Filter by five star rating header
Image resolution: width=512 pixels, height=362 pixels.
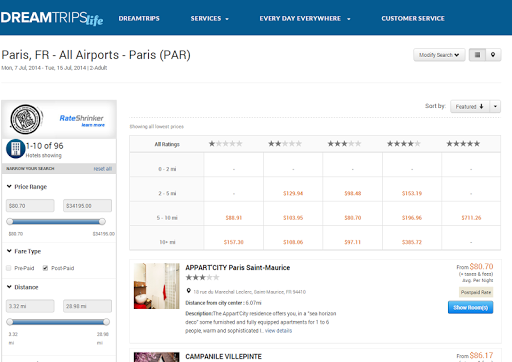pos(463,144)
